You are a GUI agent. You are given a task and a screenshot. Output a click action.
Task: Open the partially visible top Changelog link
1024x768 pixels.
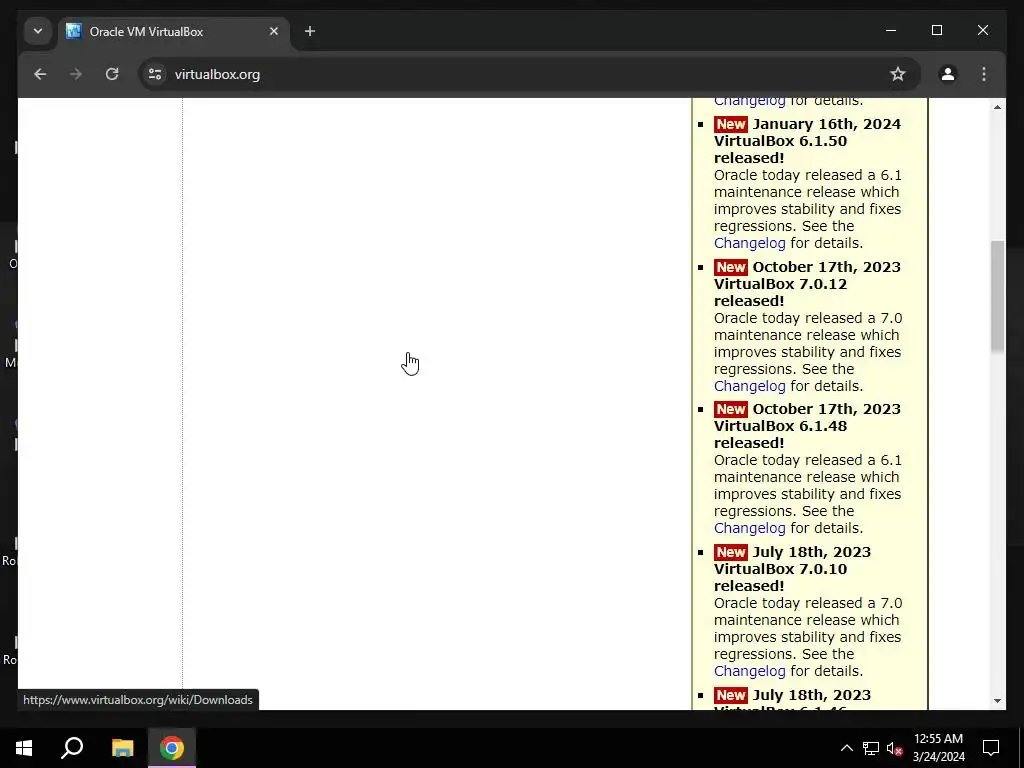[x=749, y=102]
